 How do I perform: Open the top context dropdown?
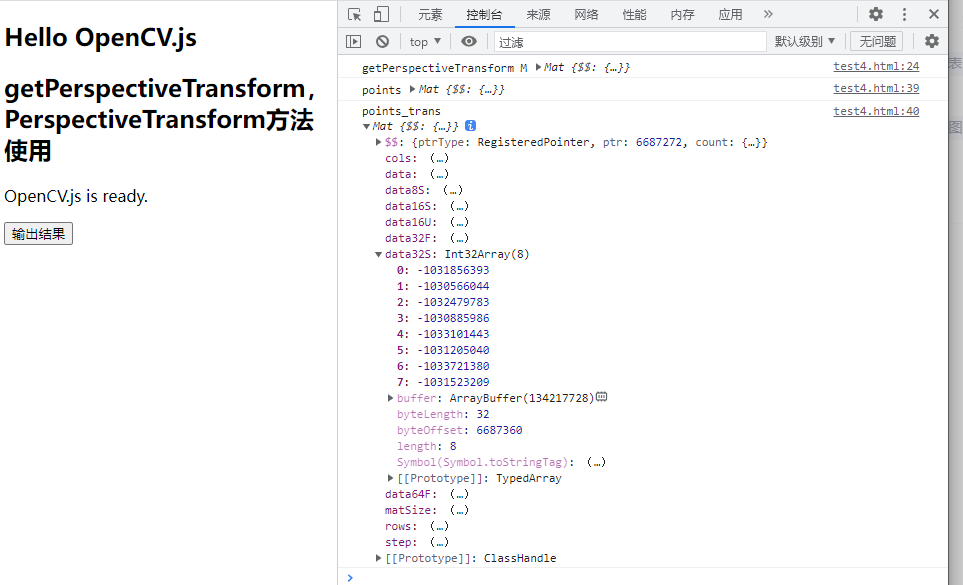coord(425,42)
